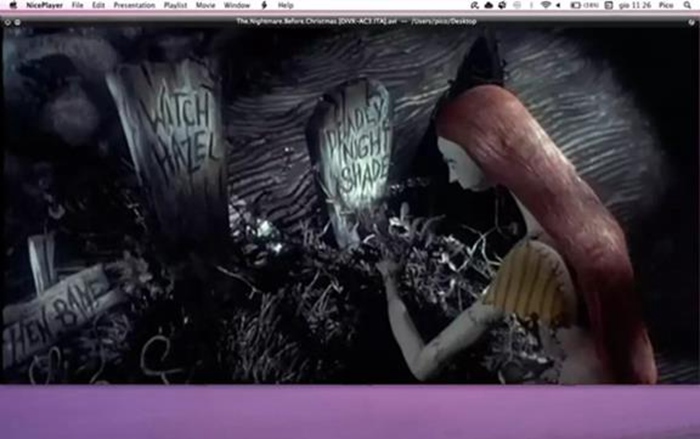Click the first round button in player title bar
This screenshot has width=700, height=439.
point(8,22)
